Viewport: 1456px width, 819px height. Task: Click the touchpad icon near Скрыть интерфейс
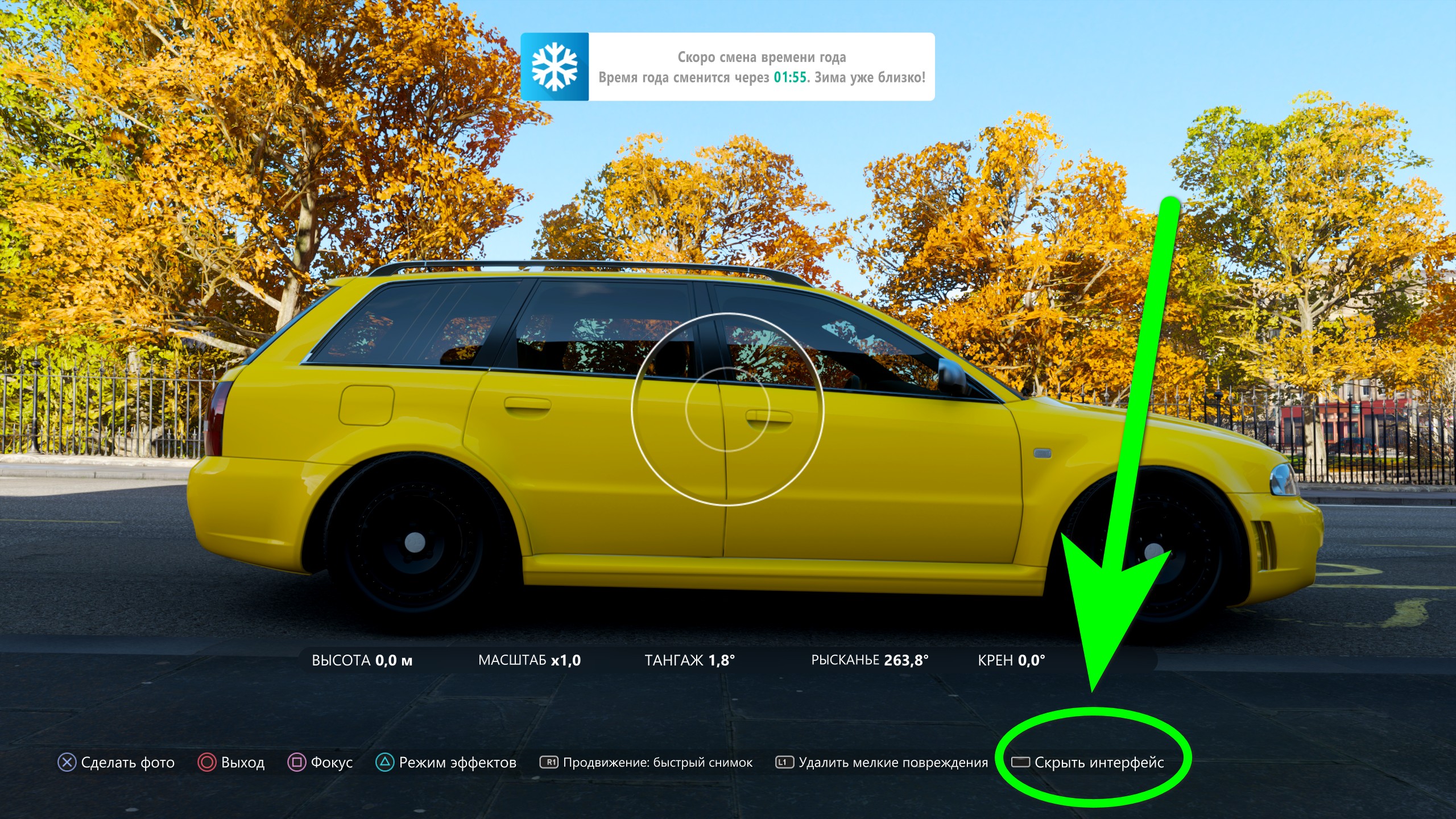(x=1020, y=762)
